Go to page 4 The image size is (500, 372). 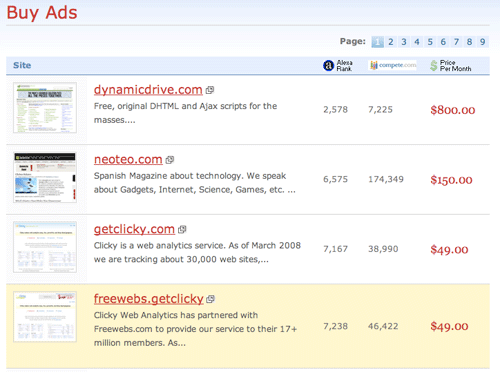(417, 42)
